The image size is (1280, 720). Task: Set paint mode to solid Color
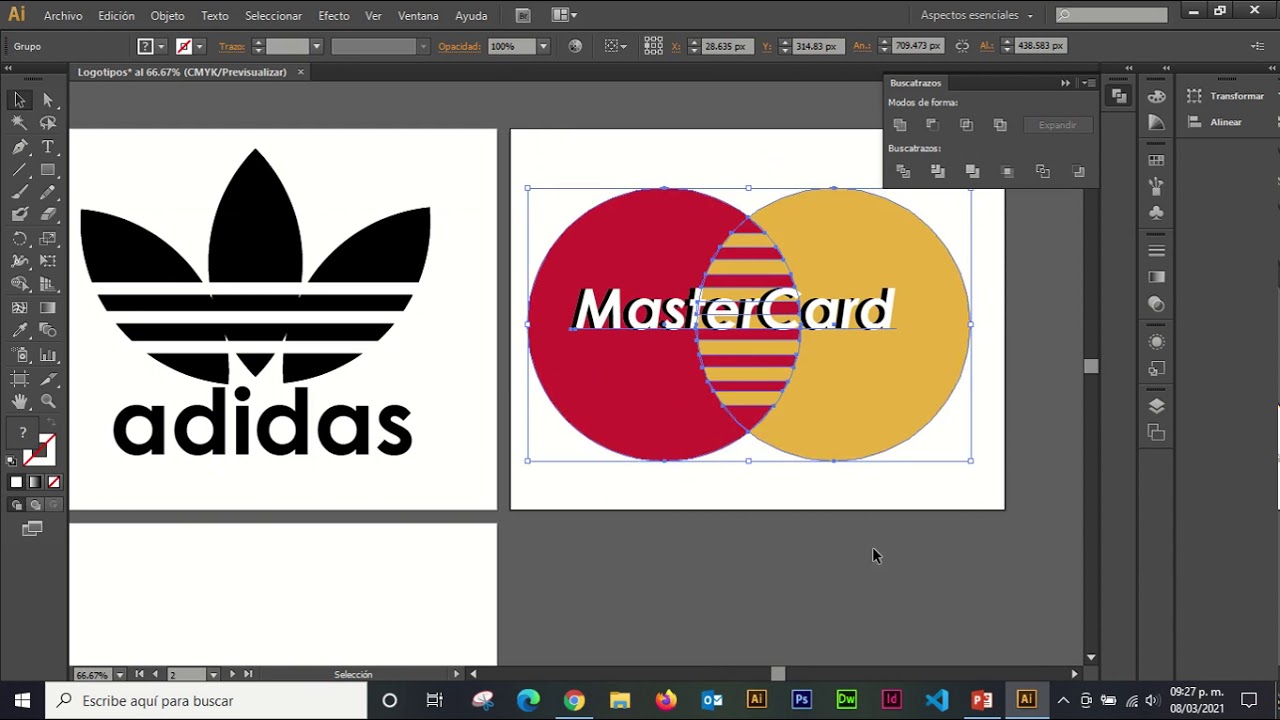point(16,482)
